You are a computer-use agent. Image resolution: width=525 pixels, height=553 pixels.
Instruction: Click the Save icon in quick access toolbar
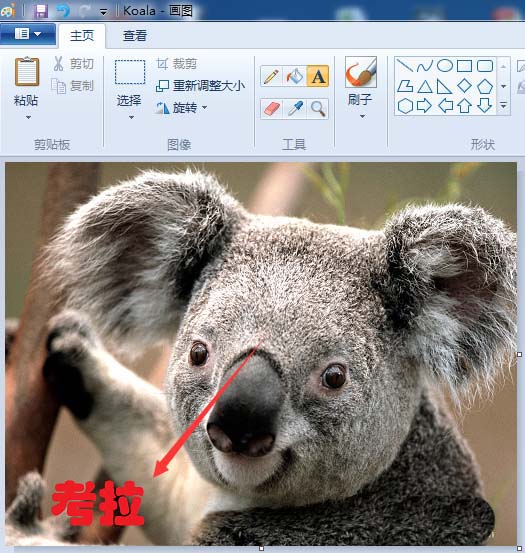click(x=41, y=11)
